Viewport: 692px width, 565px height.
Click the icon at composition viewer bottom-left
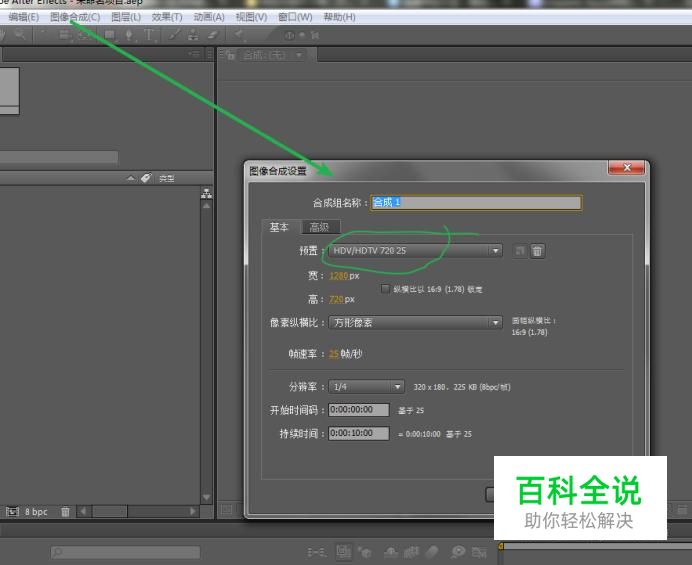226,510
